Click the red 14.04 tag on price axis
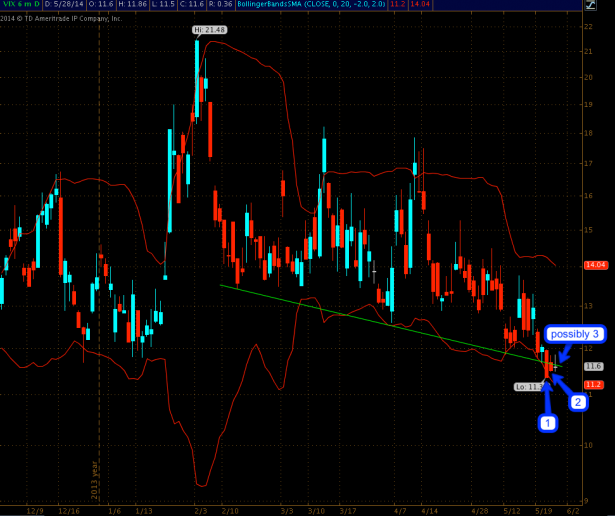The width and height of the screenshot is (615, 516). point(595,265)
